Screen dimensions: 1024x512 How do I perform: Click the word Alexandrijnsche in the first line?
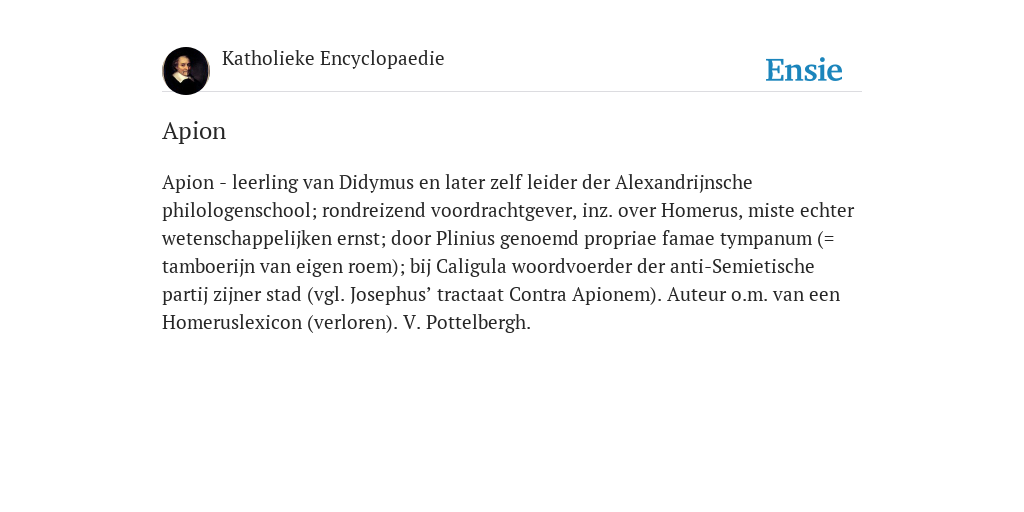pos(684,182)
